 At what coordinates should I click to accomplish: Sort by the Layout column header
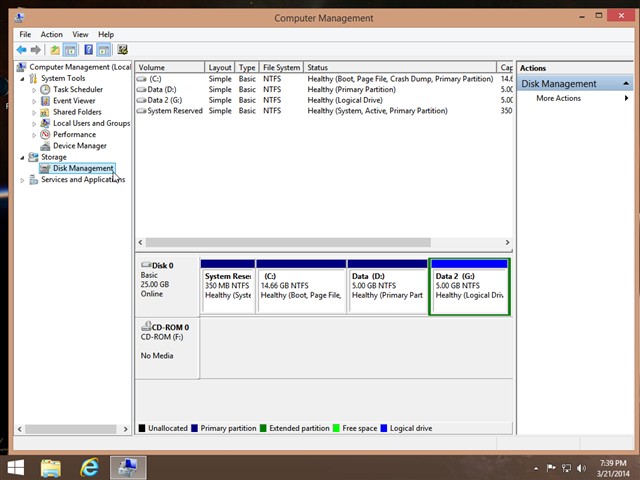coord(220,67)
